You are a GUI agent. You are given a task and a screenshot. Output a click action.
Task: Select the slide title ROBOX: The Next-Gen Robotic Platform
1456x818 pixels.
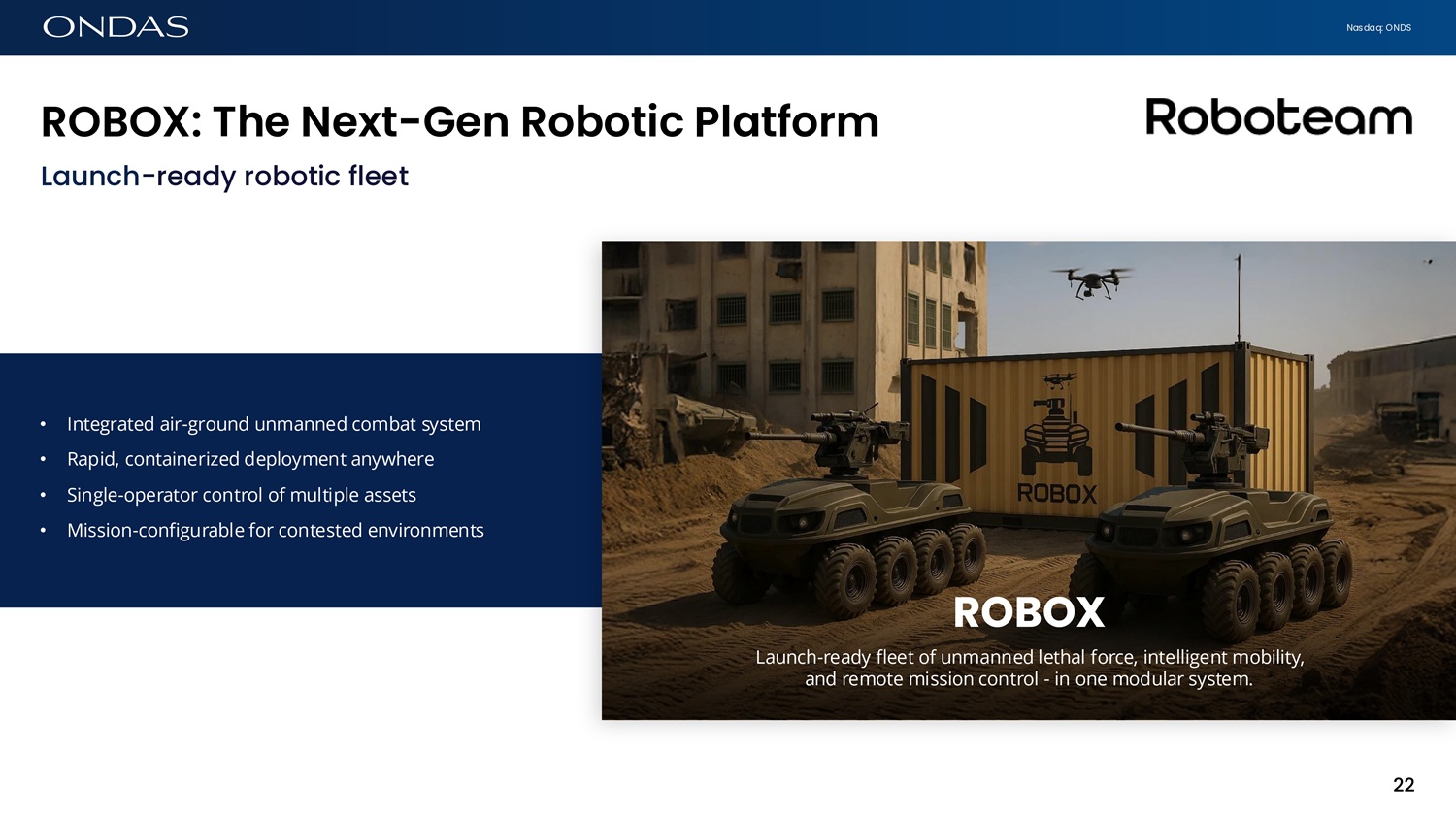459,122
